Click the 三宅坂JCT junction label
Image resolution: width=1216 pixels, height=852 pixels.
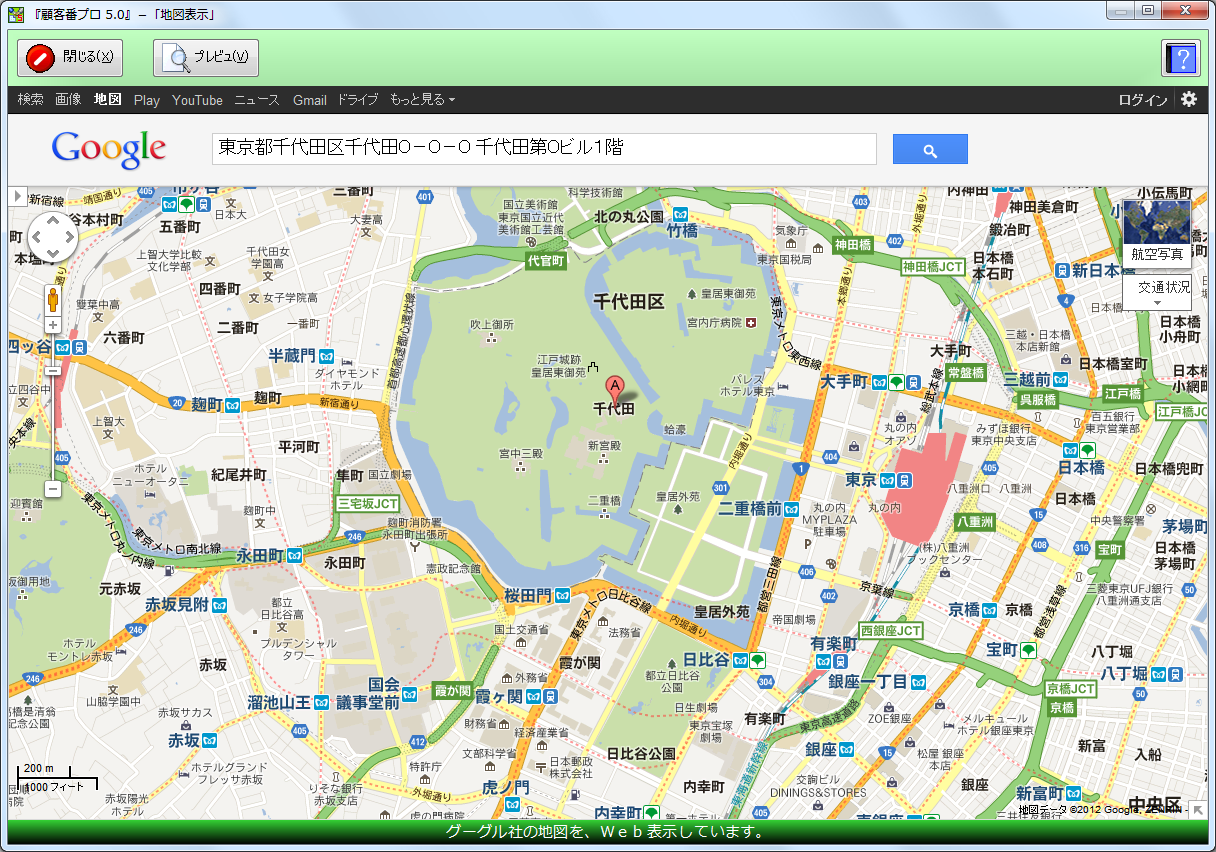(x=367, y=503)
